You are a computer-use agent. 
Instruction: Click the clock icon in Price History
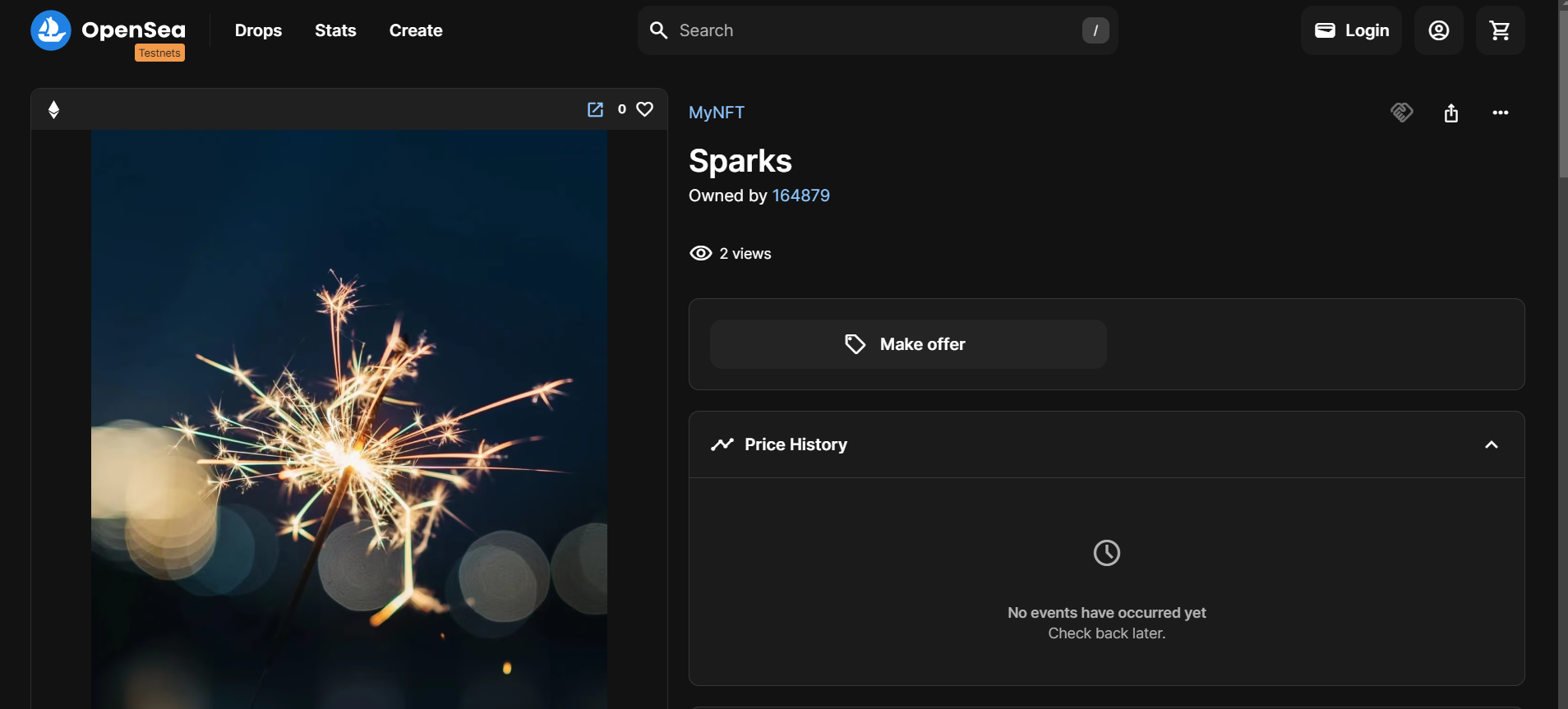pos(1107,553)
